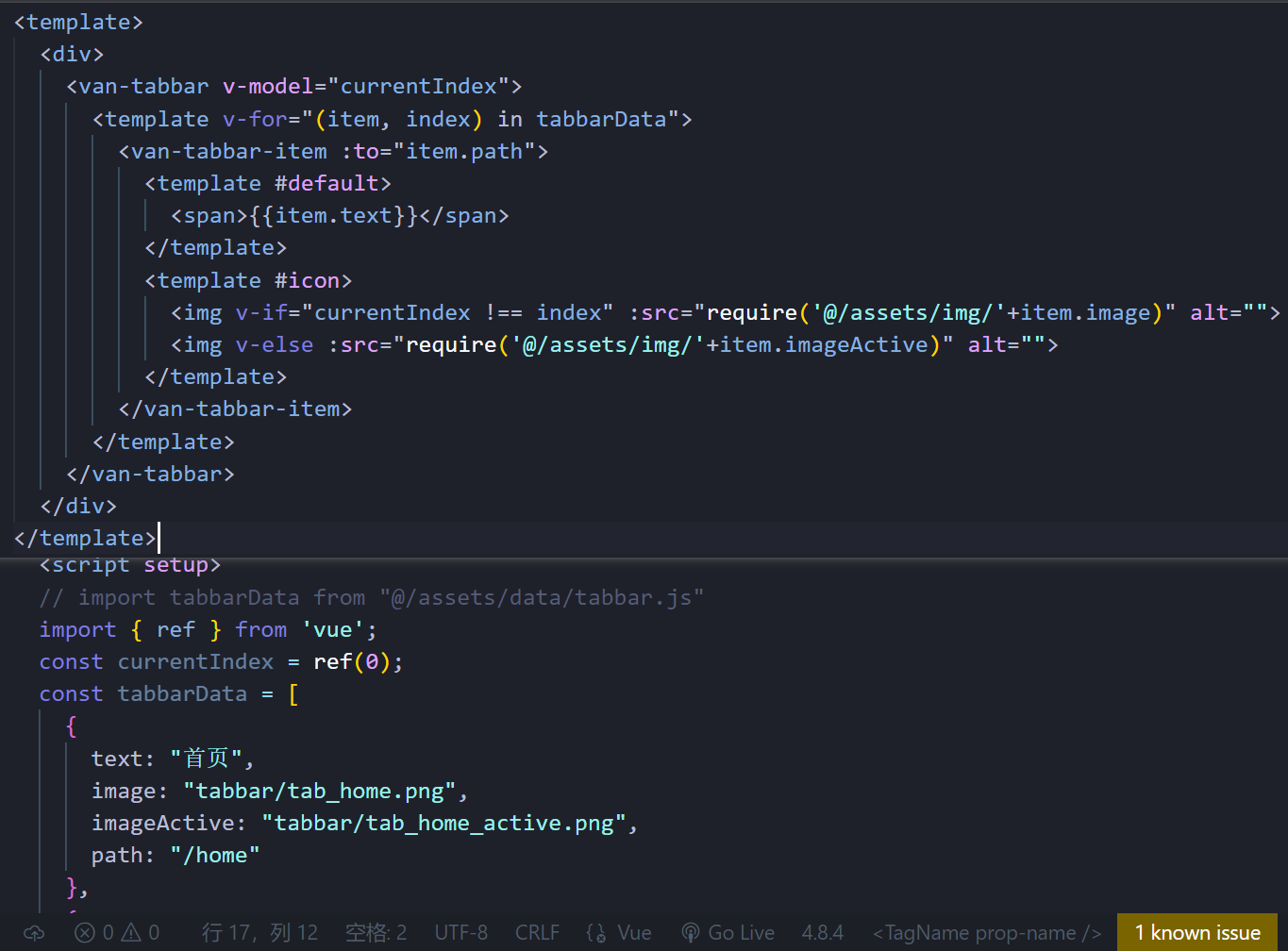The height and width of the screenshot is (951, 1288).
Task: Click the curly braces icon beside Vue
Action: [x=595, y=933]
